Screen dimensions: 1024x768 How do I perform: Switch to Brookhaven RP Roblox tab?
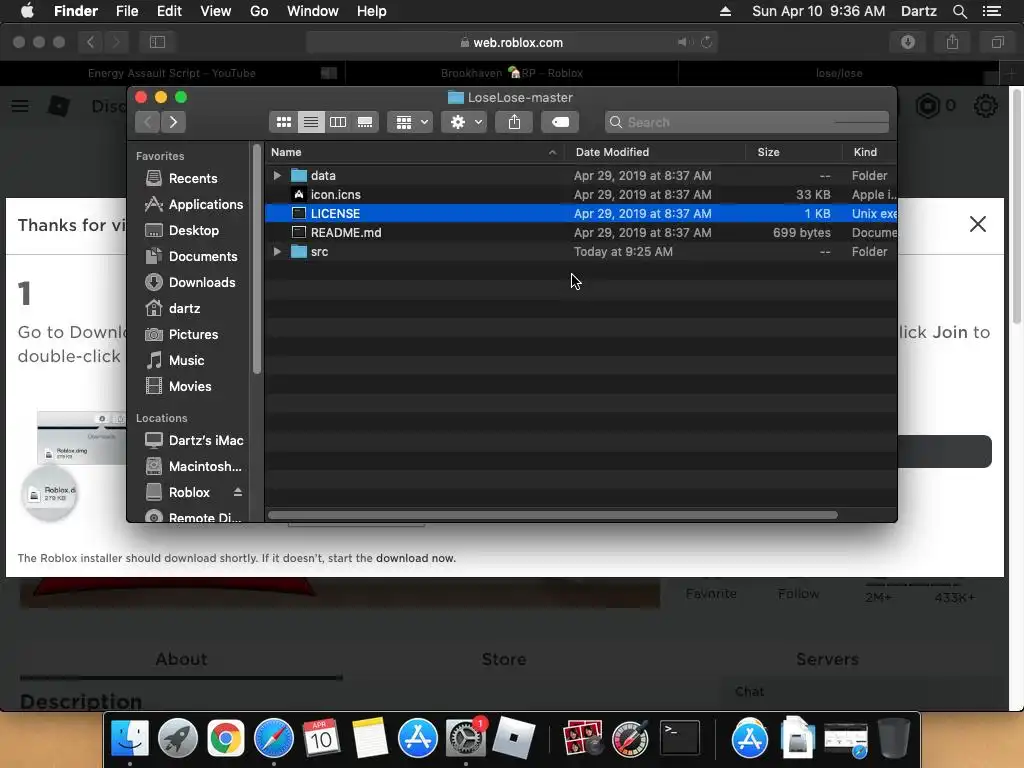click(511, 73)
